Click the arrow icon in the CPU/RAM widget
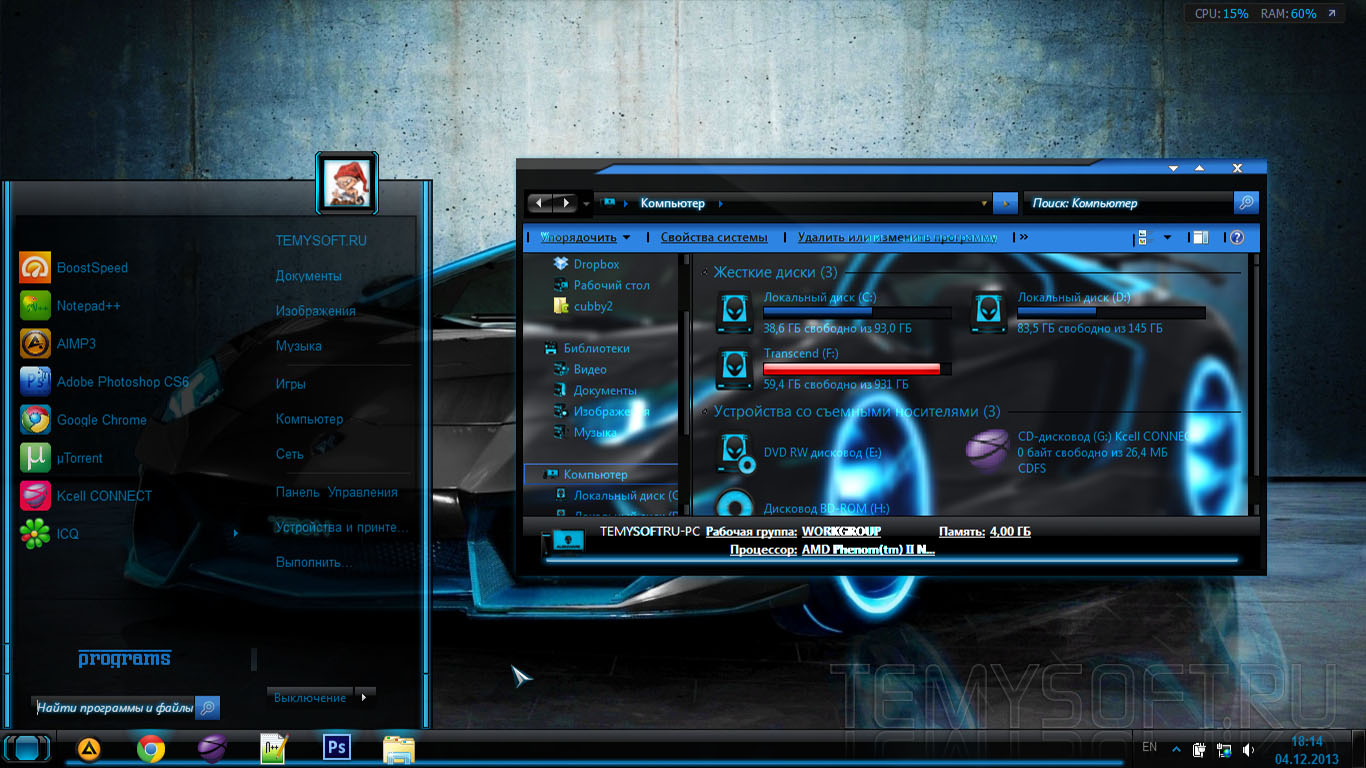Viewport: 1366px width, 768px height. coord(1332,14)
